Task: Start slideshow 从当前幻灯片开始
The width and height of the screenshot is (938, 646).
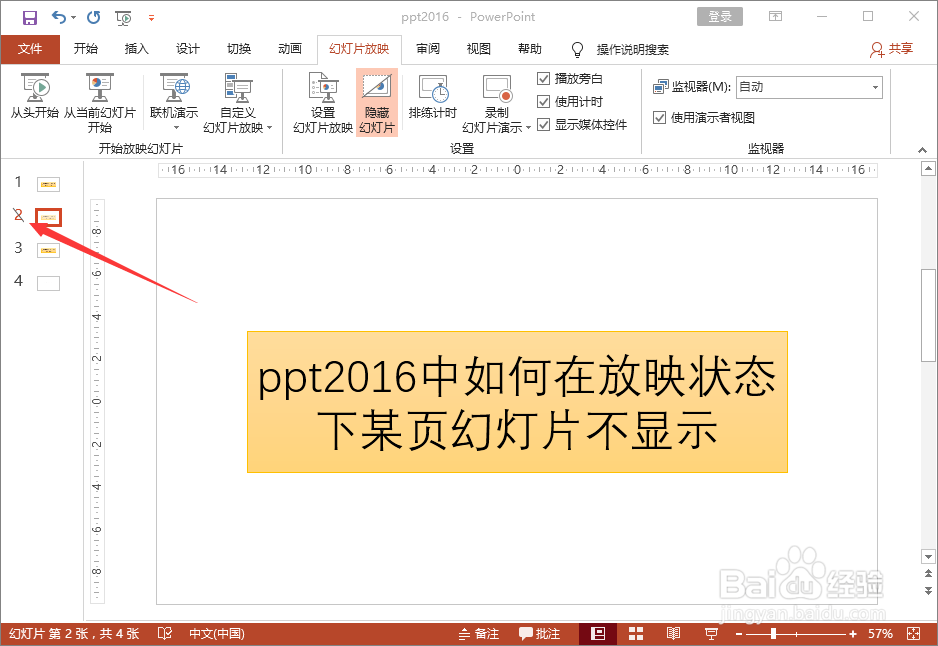Action: pyautogui.click(x=100, y=103)
